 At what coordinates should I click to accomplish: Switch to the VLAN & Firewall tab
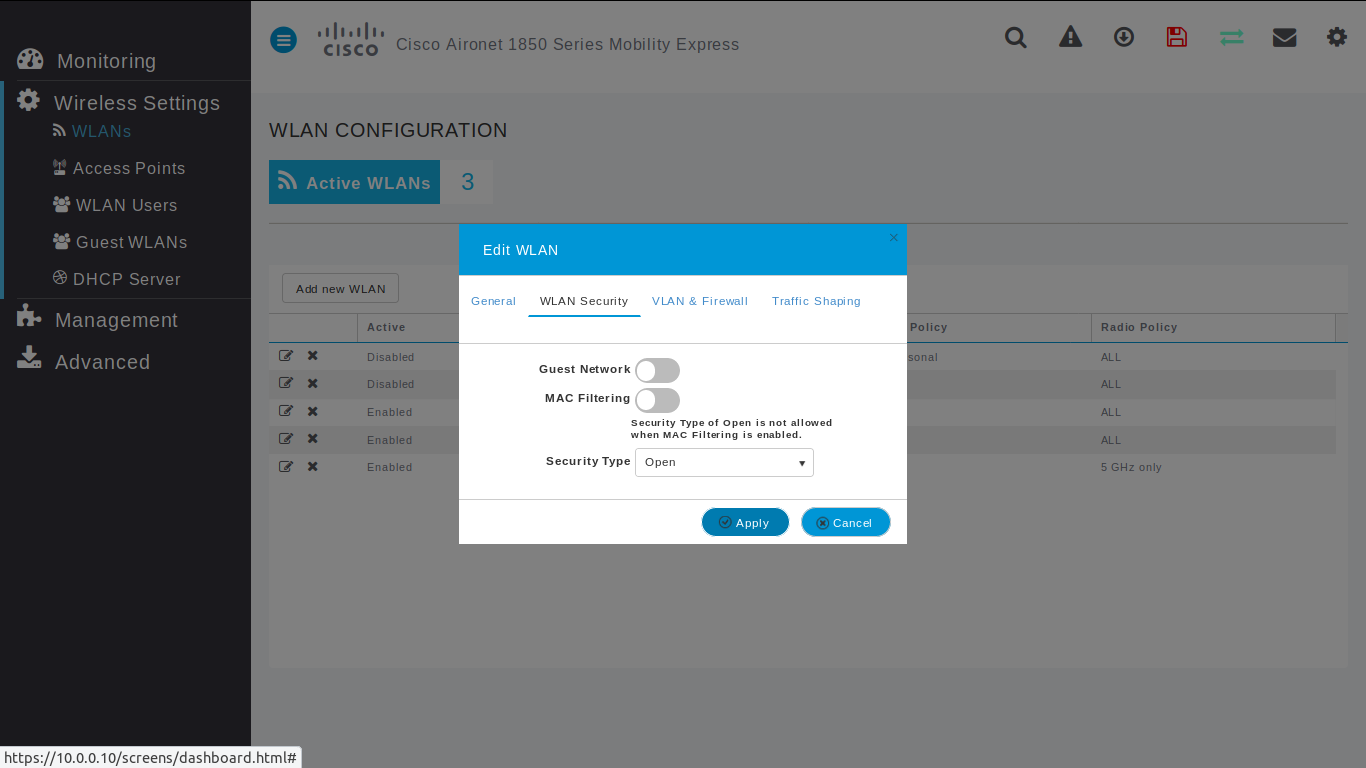click(699, 301)
